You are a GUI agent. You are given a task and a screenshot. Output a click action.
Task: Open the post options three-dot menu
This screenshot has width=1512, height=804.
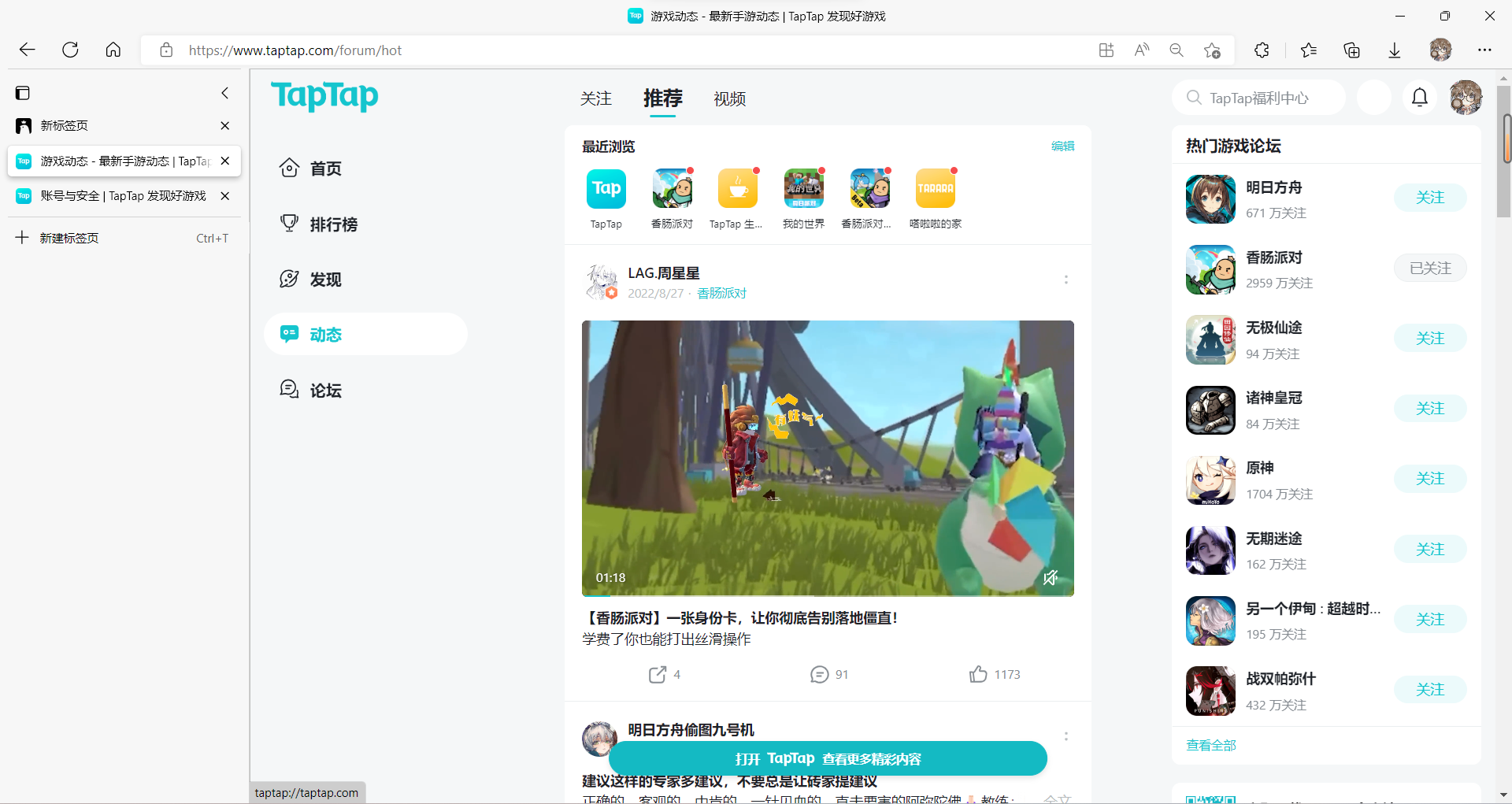pos(1066,280)
